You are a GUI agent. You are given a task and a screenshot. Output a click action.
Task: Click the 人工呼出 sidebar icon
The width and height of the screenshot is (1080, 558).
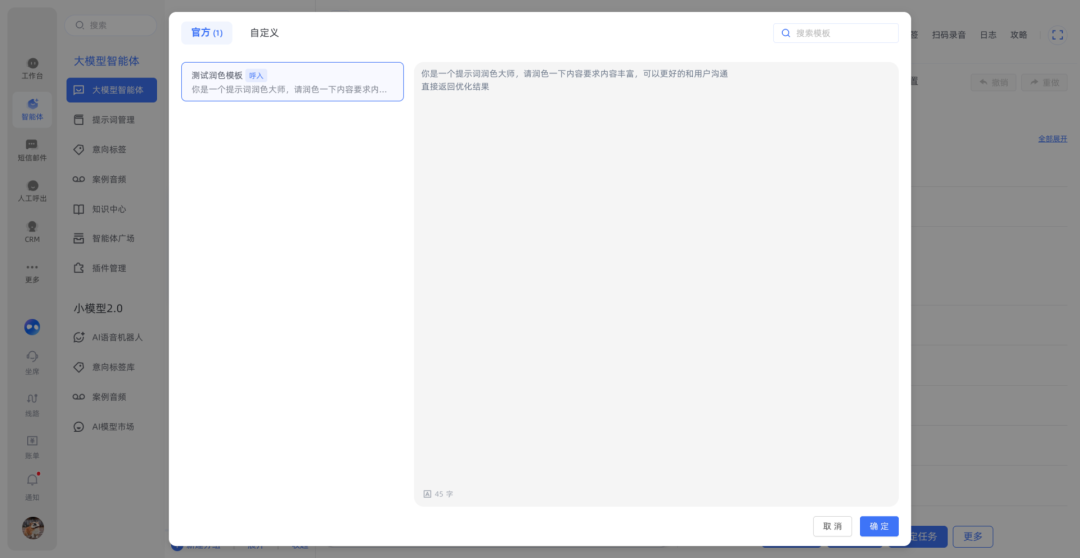pos(32,190)
